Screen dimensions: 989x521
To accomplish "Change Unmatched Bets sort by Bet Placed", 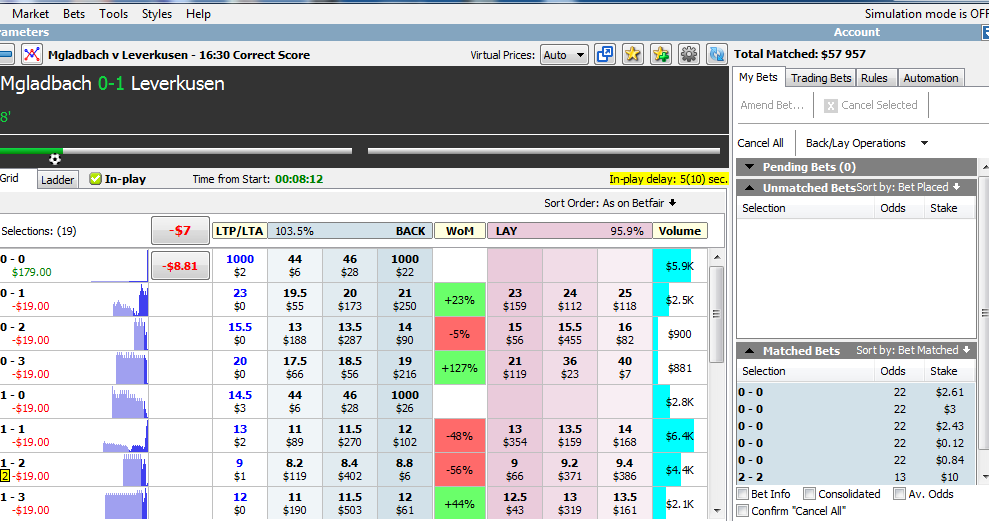I will [x=908, y=187].
